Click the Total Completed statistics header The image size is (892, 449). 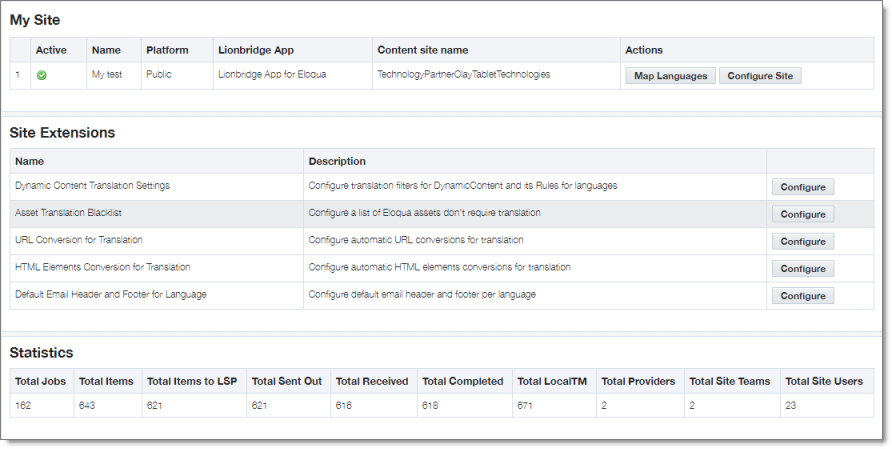(462, 381)
